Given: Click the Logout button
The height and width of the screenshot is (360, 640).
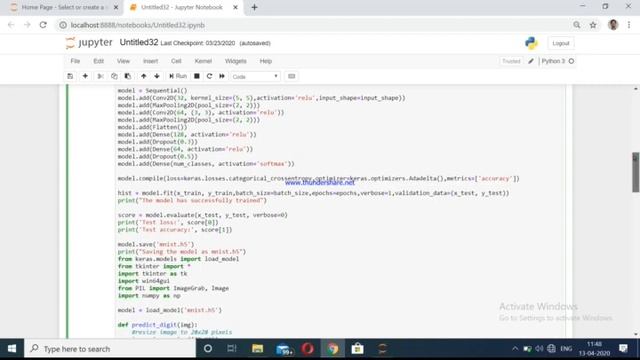Looking at the screenshot, I should tap(560, 43).
